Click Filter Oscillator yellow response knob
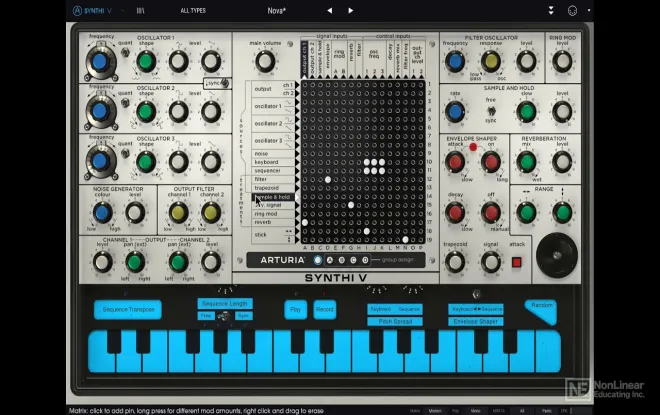Viewport: 660px width, 415px height. click(490, 61)
